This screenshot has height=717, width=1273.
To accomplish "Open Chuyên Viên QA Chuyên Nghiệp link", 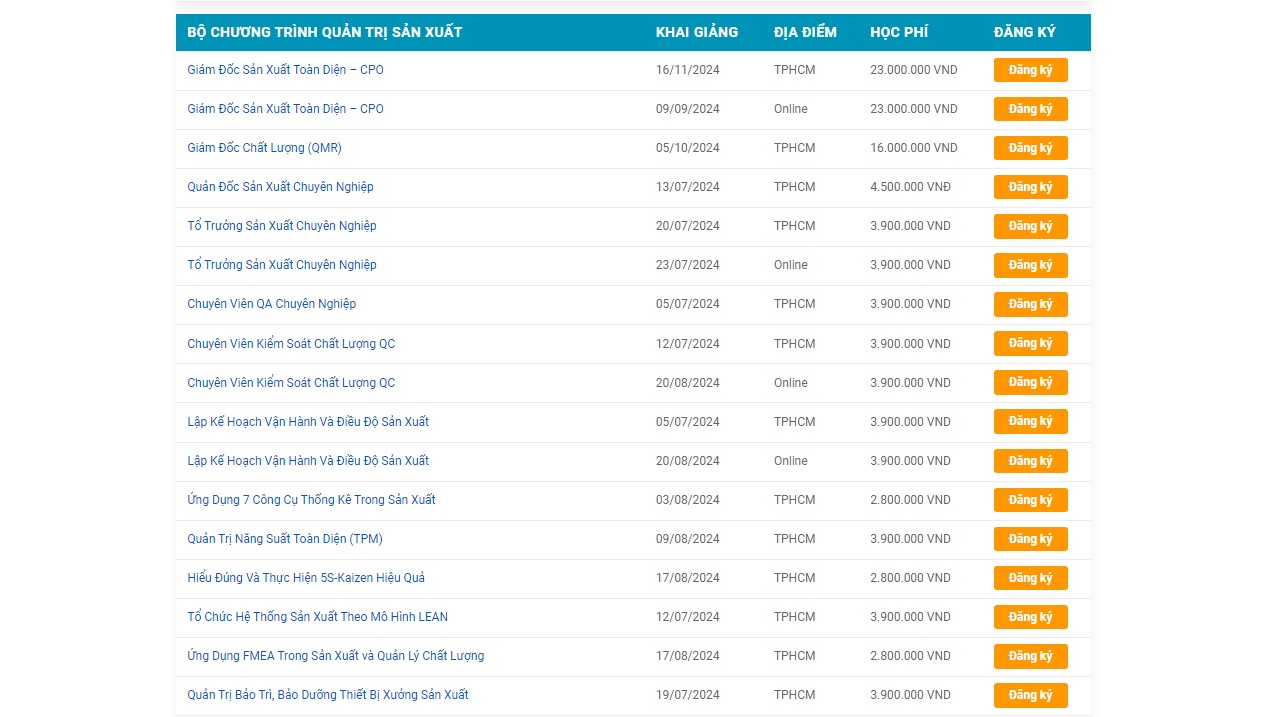I will [x=271, y=304].
